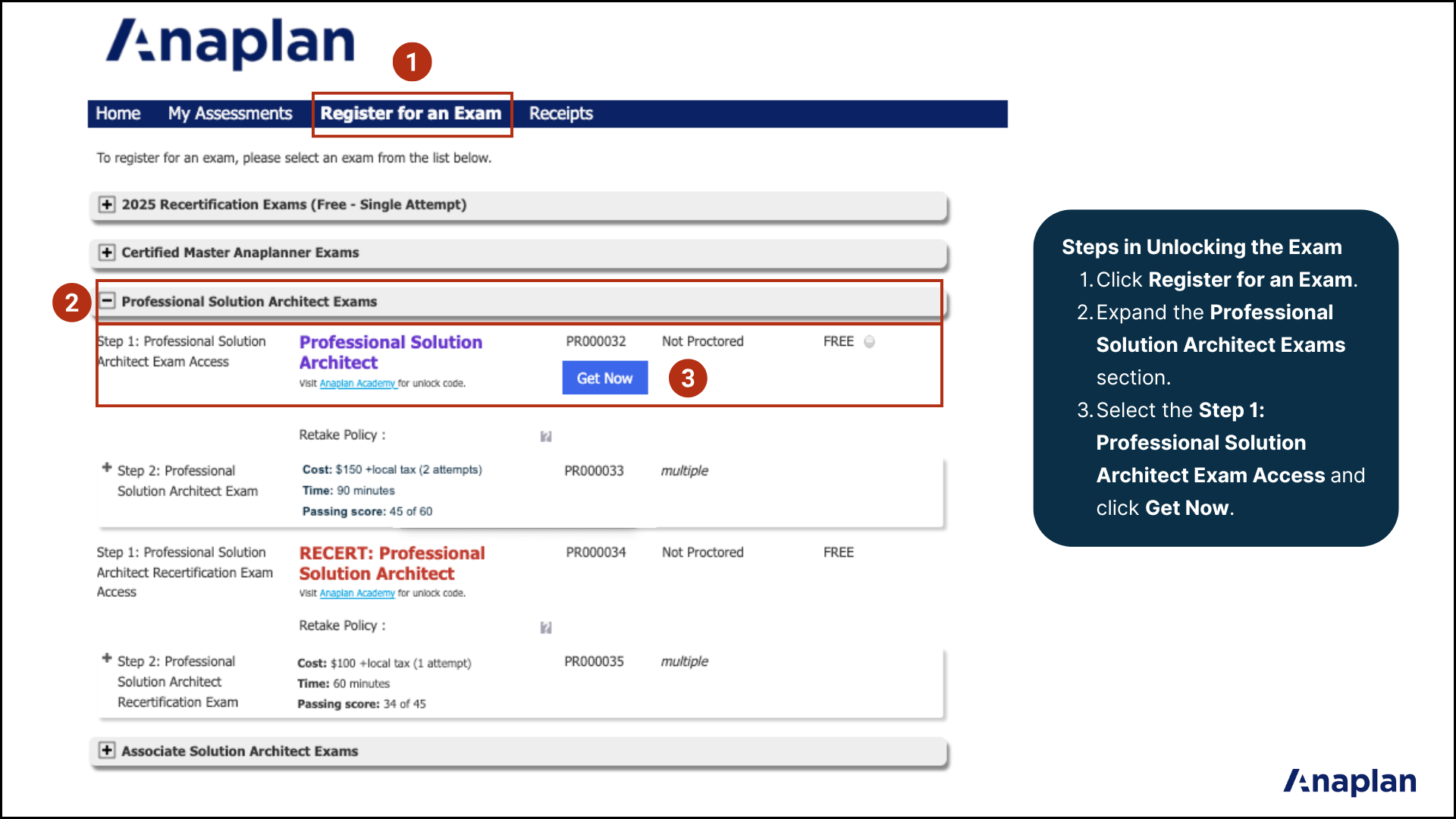Screen dimensions: 1456x819
Task: Follow Anaplan Academy link under RECERT exam
Action: 357,594
